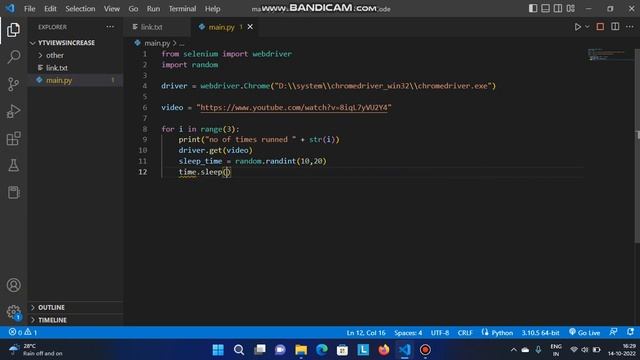Click the code minimap preview
Image resolution: width=640 pixels, height=360 pixels.
click(606, 54)
